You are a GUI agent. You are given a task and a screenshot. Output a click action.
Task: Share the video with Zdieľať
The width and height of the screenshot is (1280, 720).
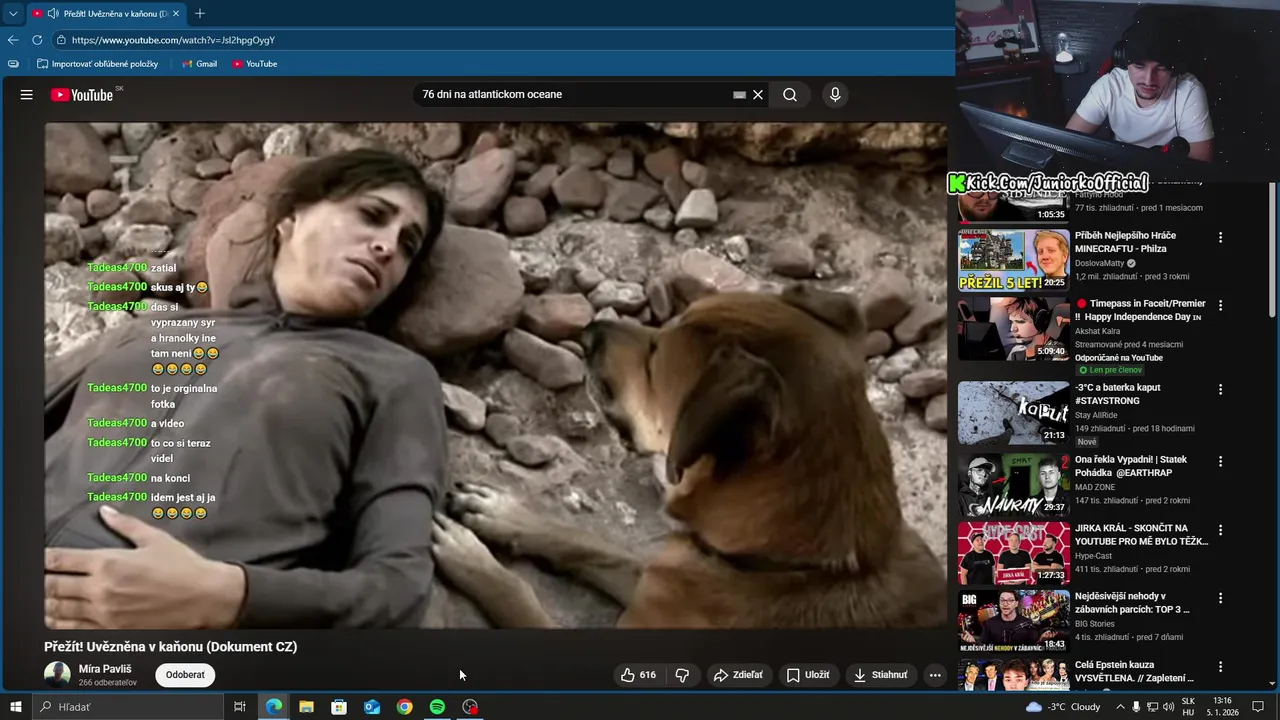tap(738, 675)
